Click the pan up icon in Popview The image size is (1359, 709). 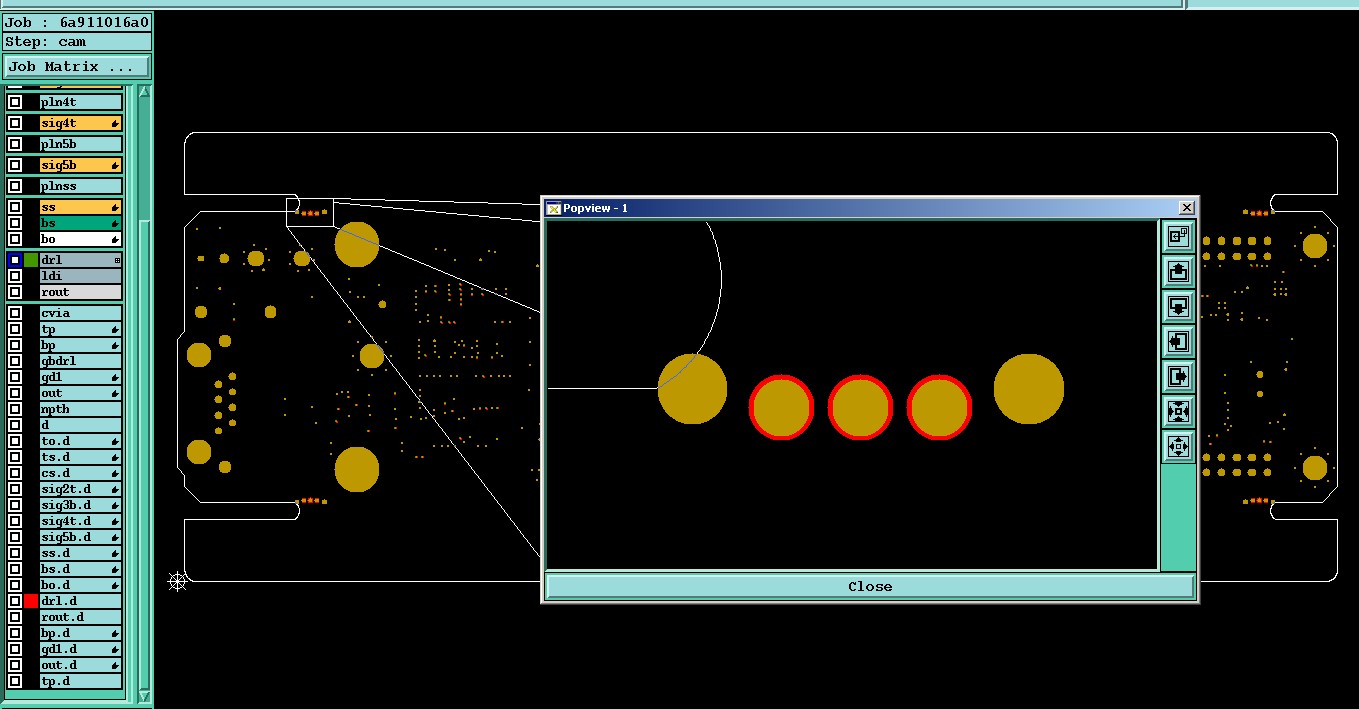point(1178,271)
